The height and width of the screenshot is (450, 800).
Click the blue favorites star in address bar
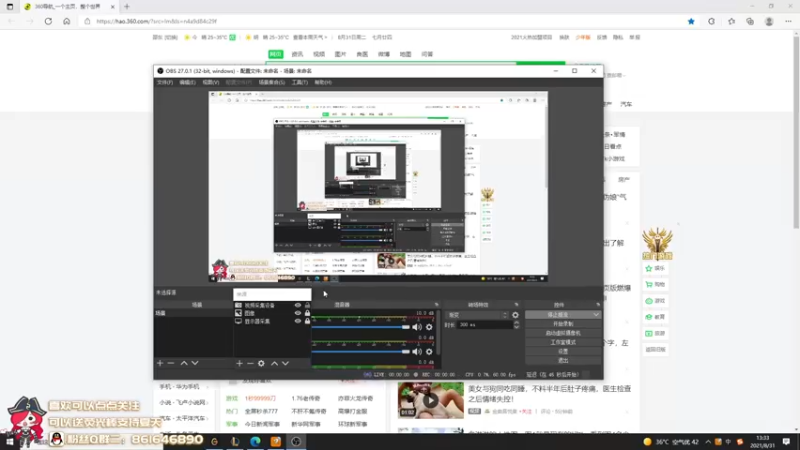691,21
